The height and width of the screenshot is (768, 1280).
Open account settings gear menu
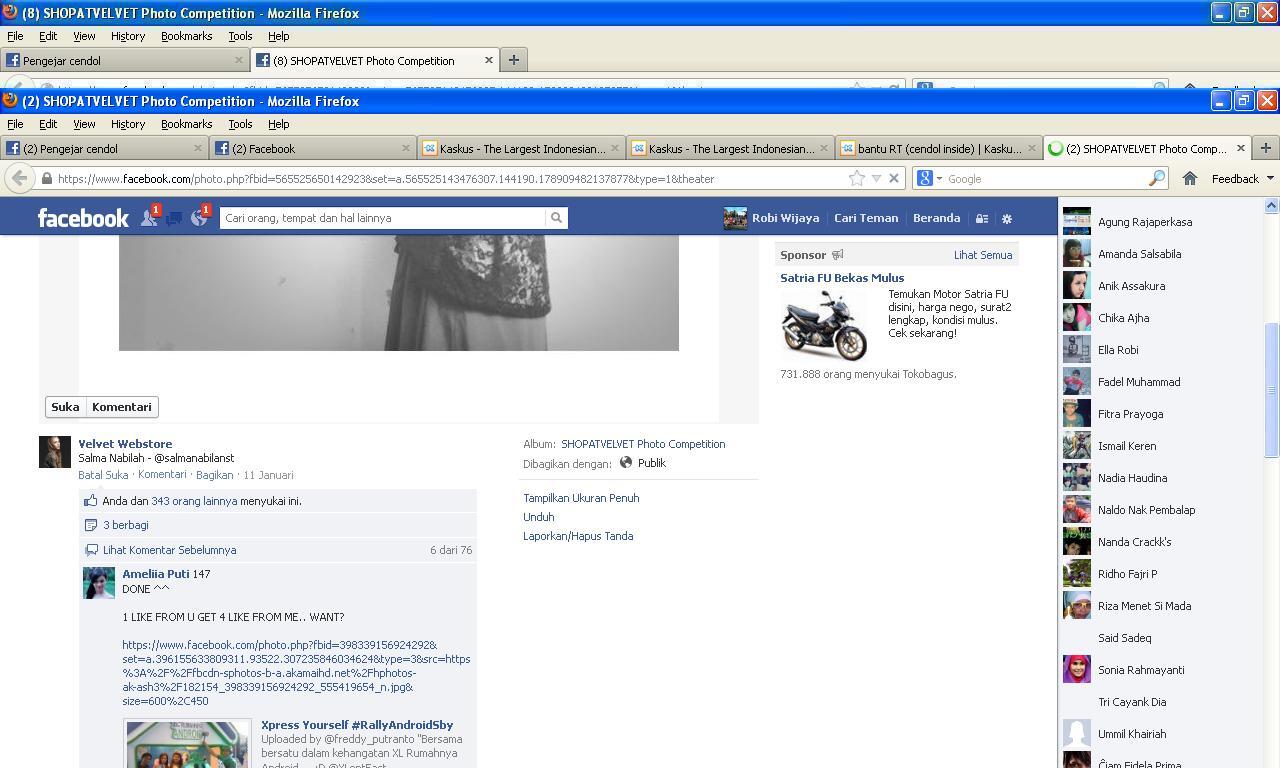[1007, 218]
